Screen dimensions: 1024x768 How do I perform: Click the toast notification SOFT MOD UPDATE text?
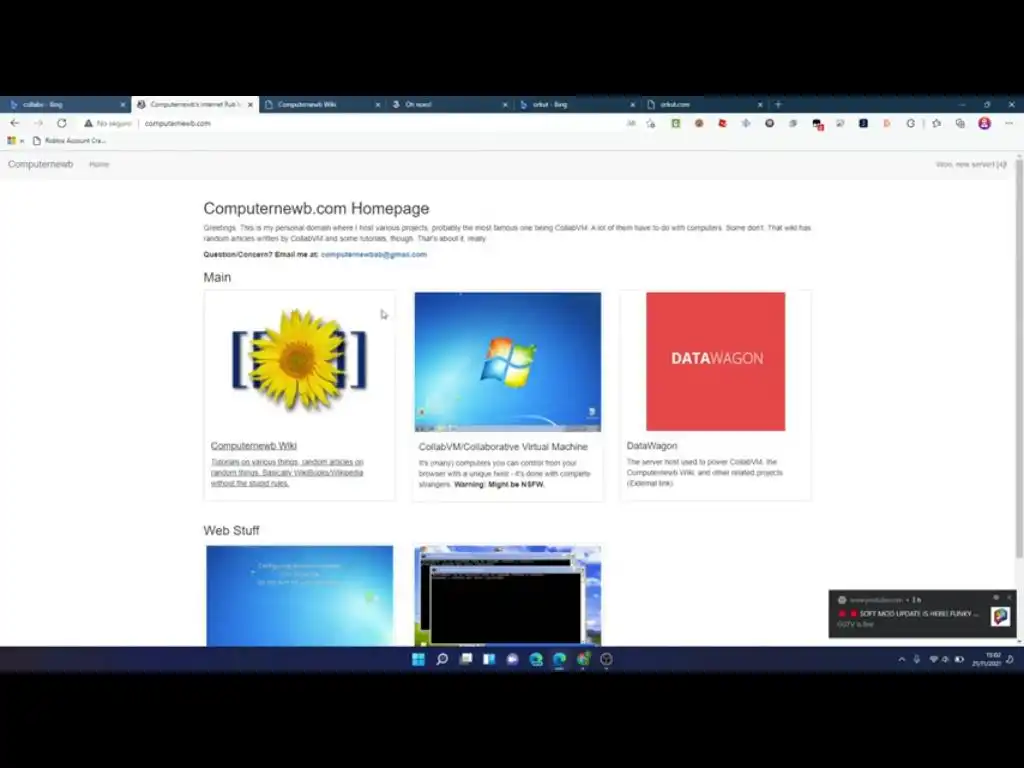click(919, 613)
